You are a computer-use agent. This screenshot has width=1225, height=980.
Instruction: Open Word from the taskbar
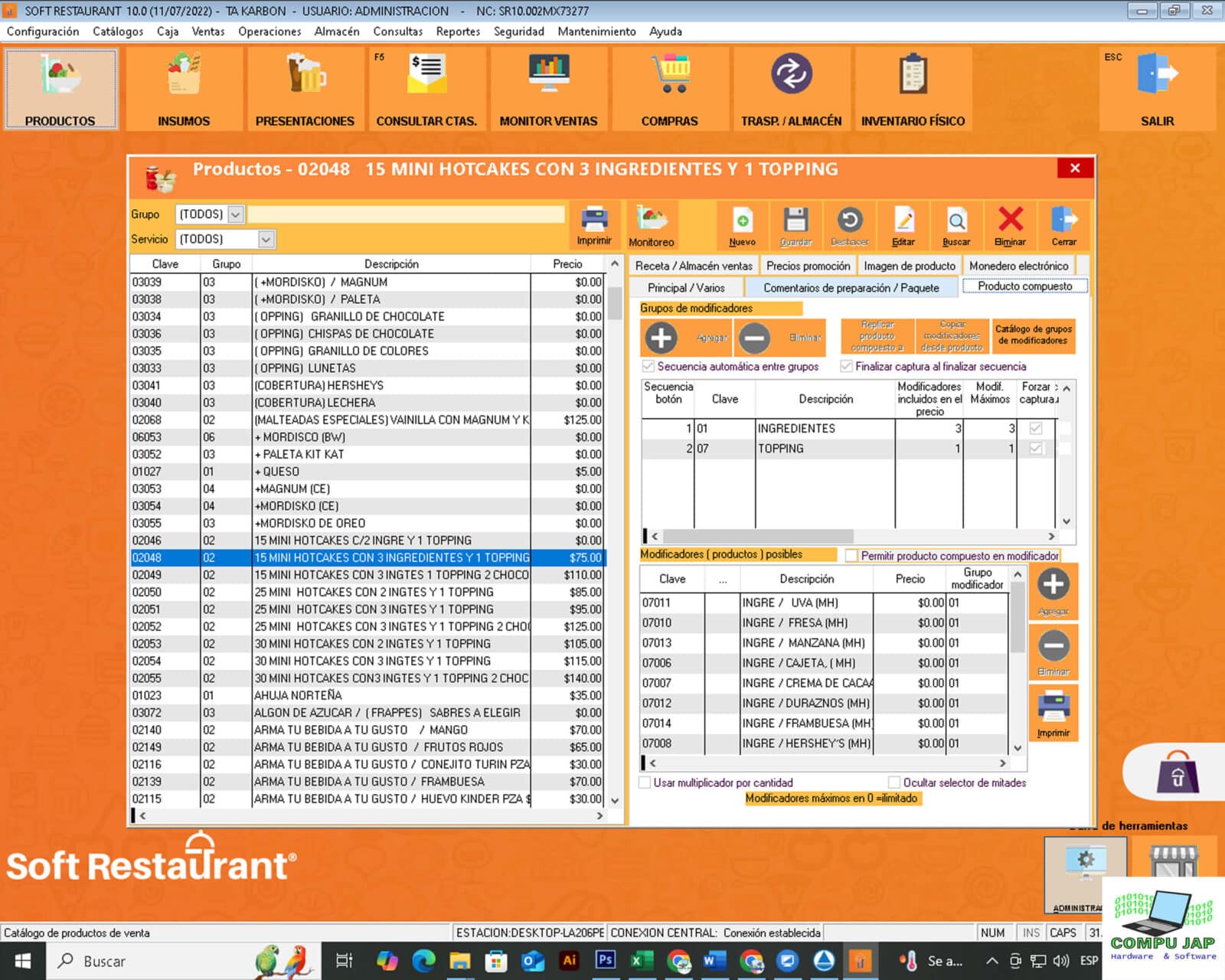coord(714,960)
